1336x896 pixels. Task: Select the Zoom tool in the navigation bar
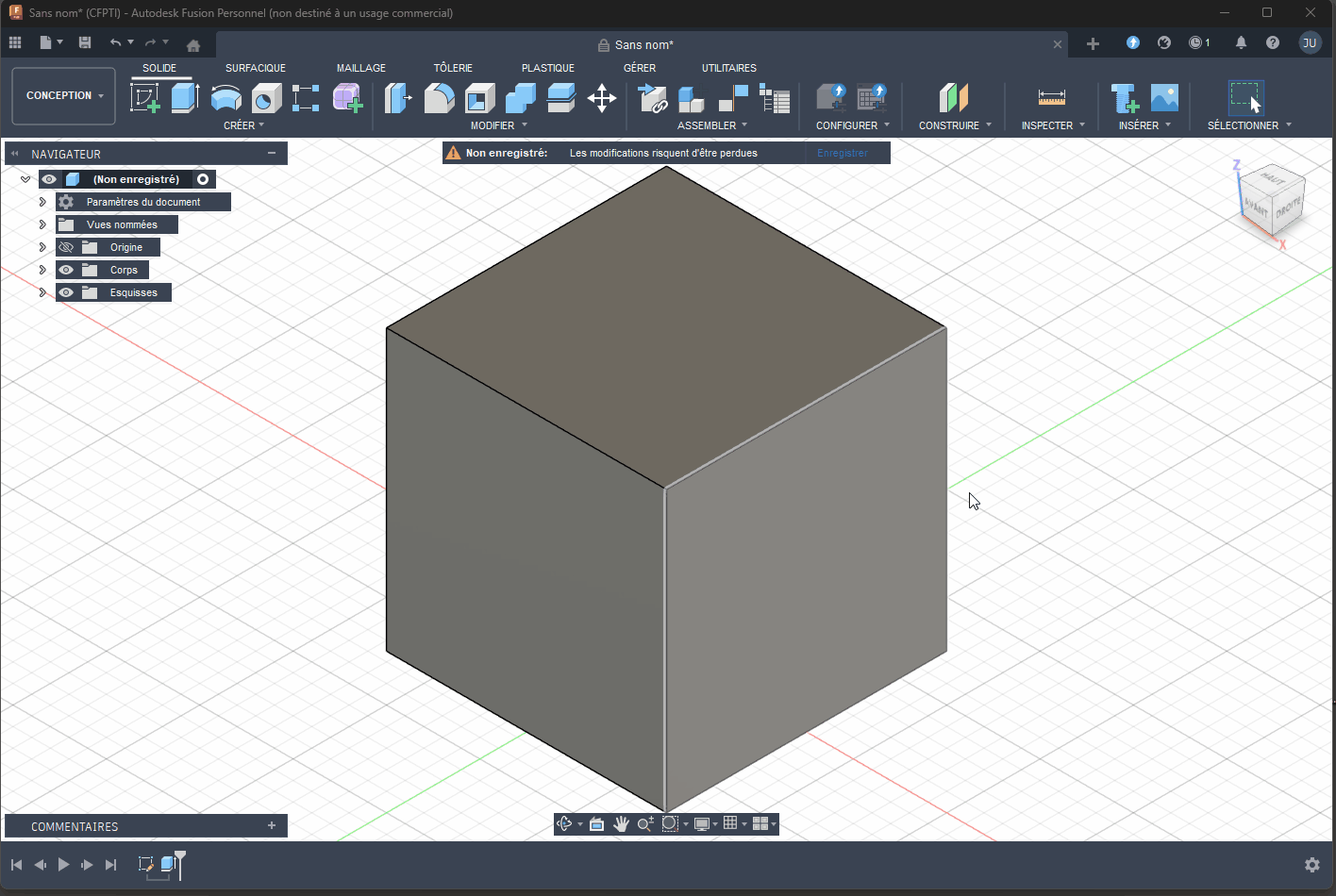click(645, 823)
